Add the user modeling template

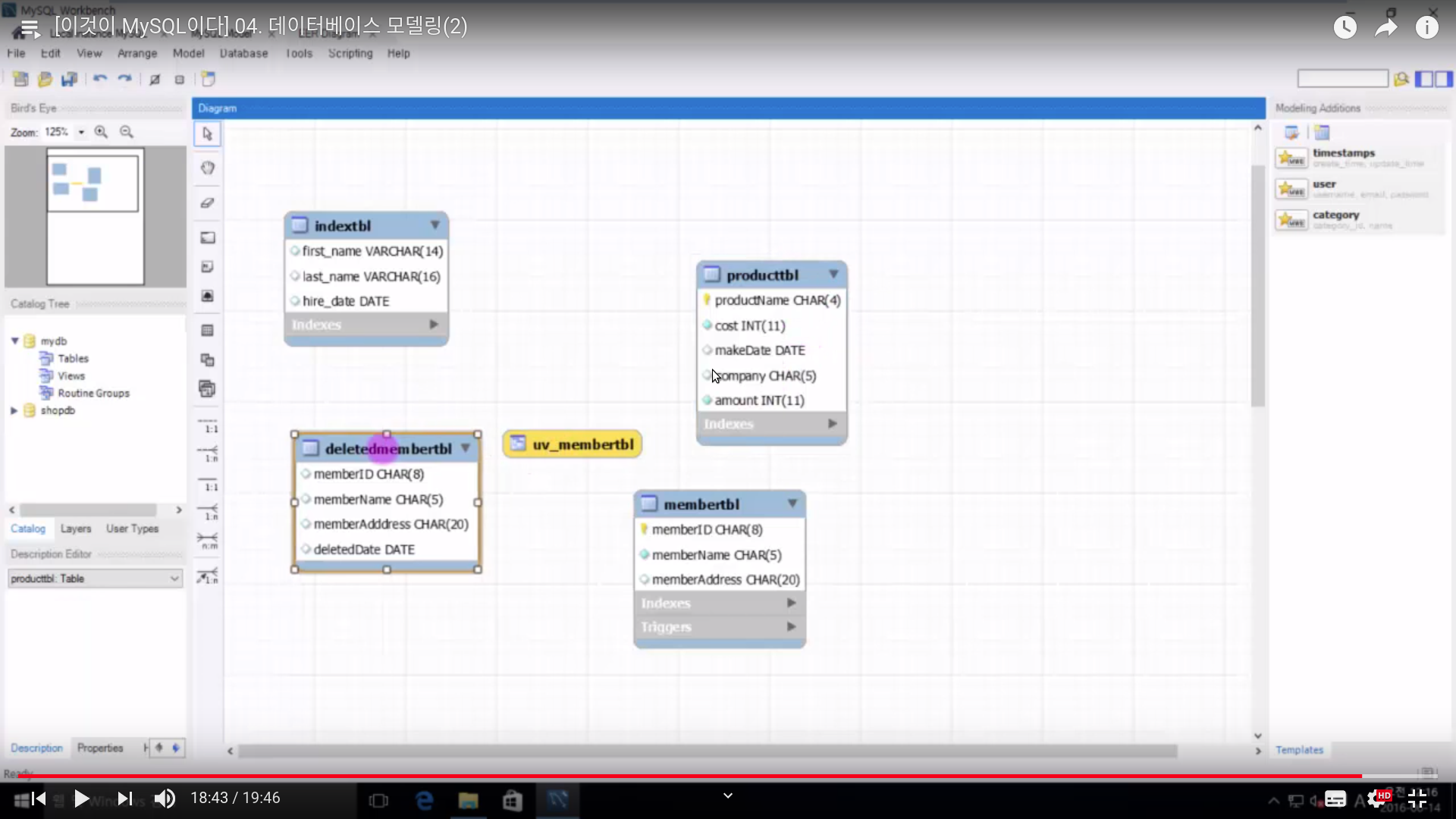pyautogui.click(x=1359, y=189)
